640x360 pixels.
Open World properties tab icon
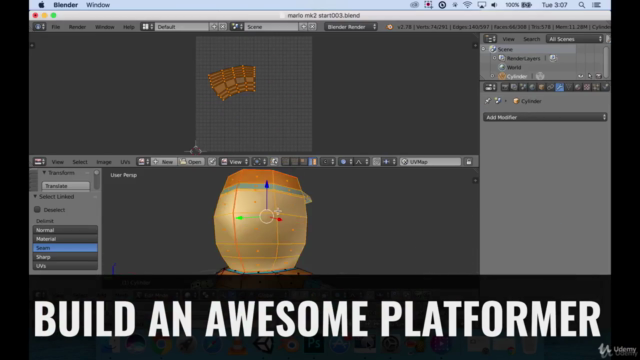point(532,87)
